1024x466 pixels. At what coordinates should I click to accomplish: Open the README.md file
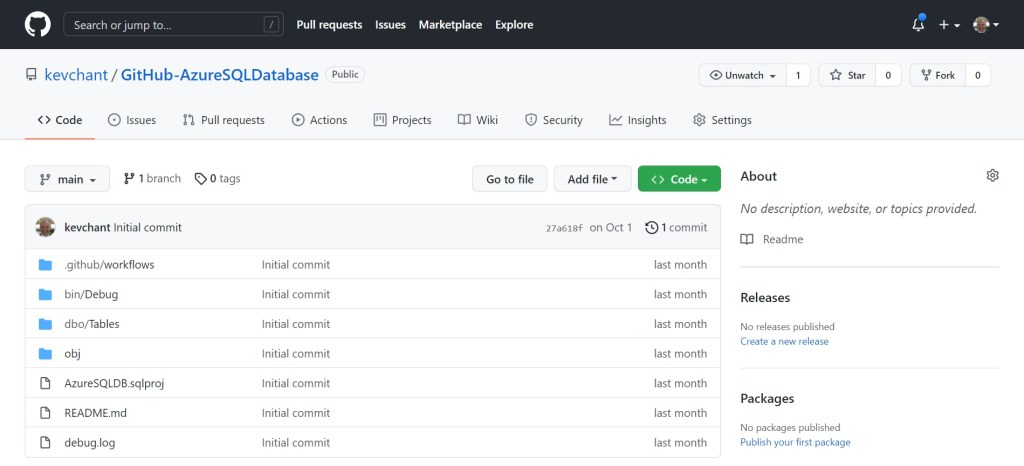[95, 413]
